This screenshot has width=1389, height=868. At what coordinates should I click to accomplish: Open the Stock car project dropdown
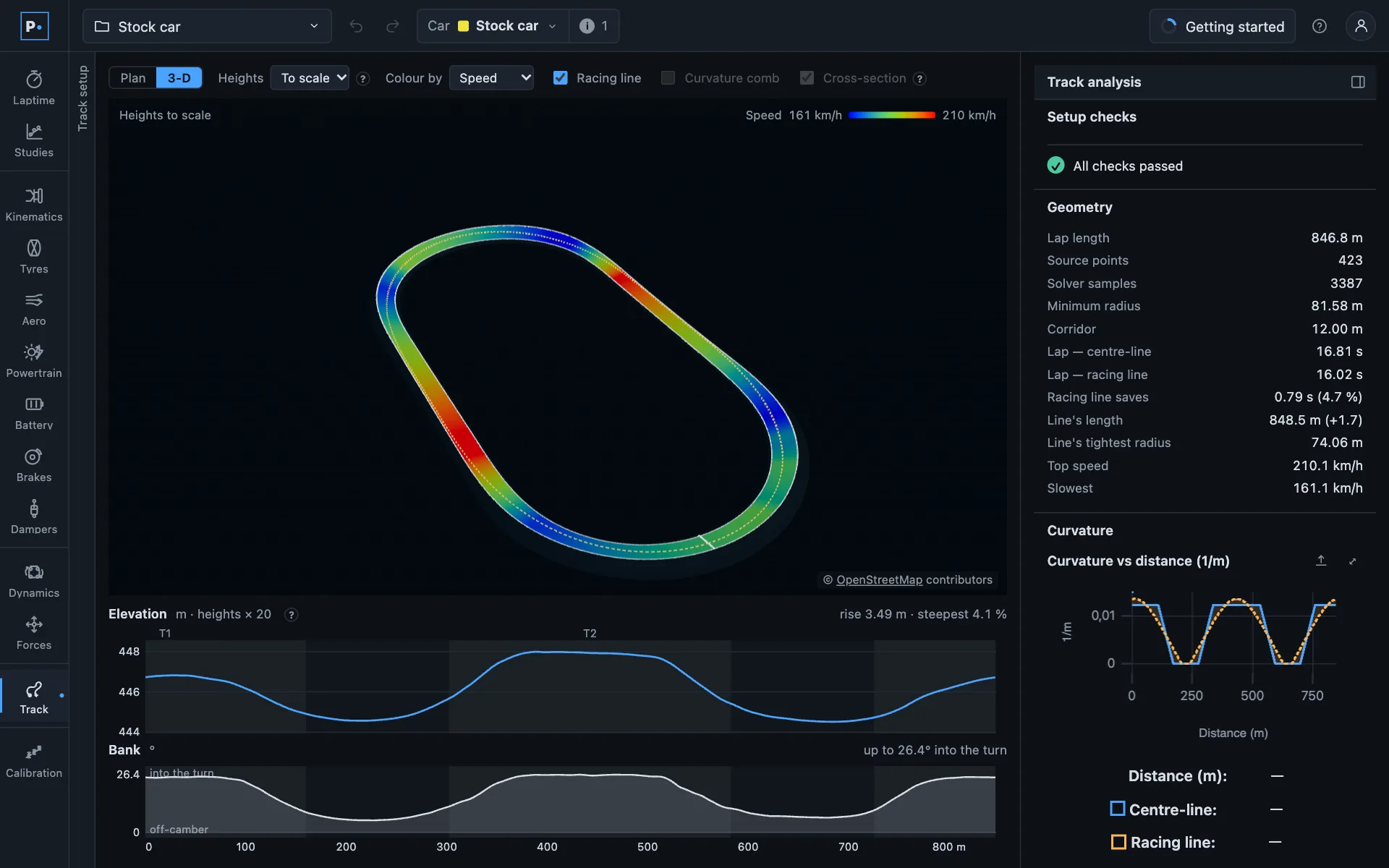coord(207,26)
